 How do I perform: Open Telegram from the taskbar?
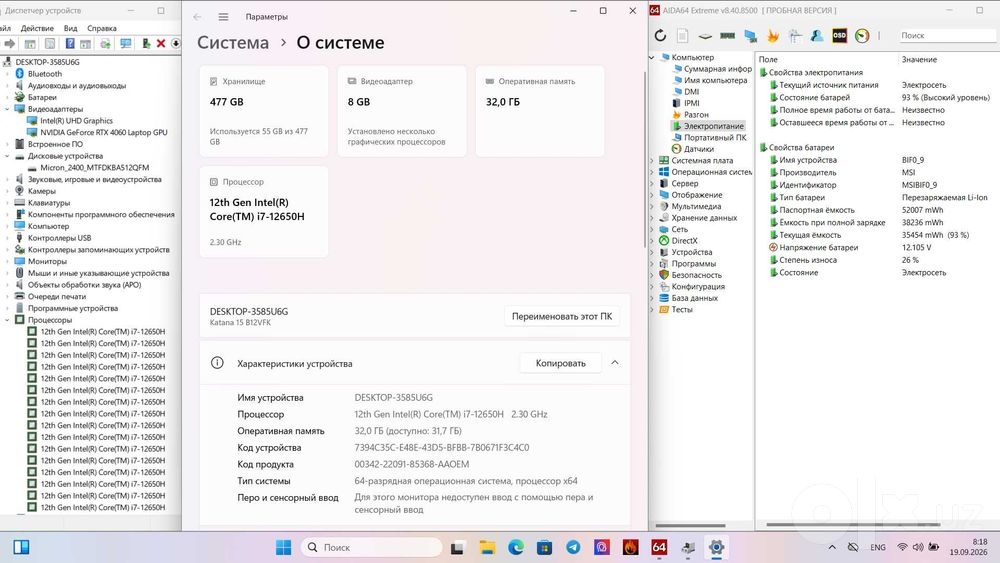[x=573, y=547]
